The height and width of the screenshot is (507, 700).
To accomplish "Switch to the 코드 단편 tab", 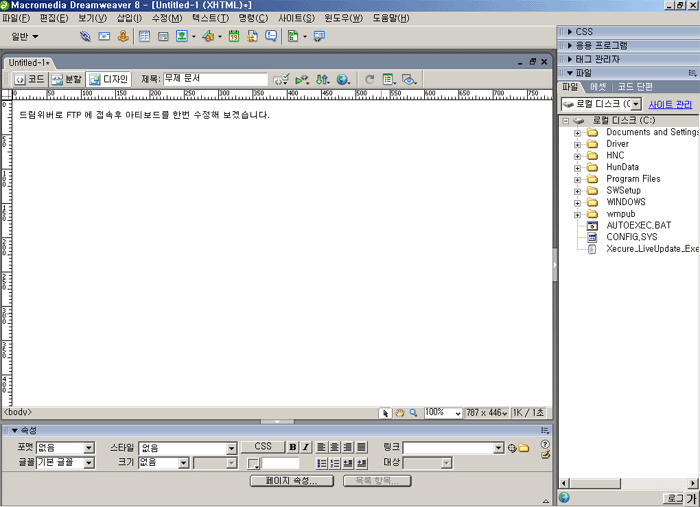I will point(635,87).
